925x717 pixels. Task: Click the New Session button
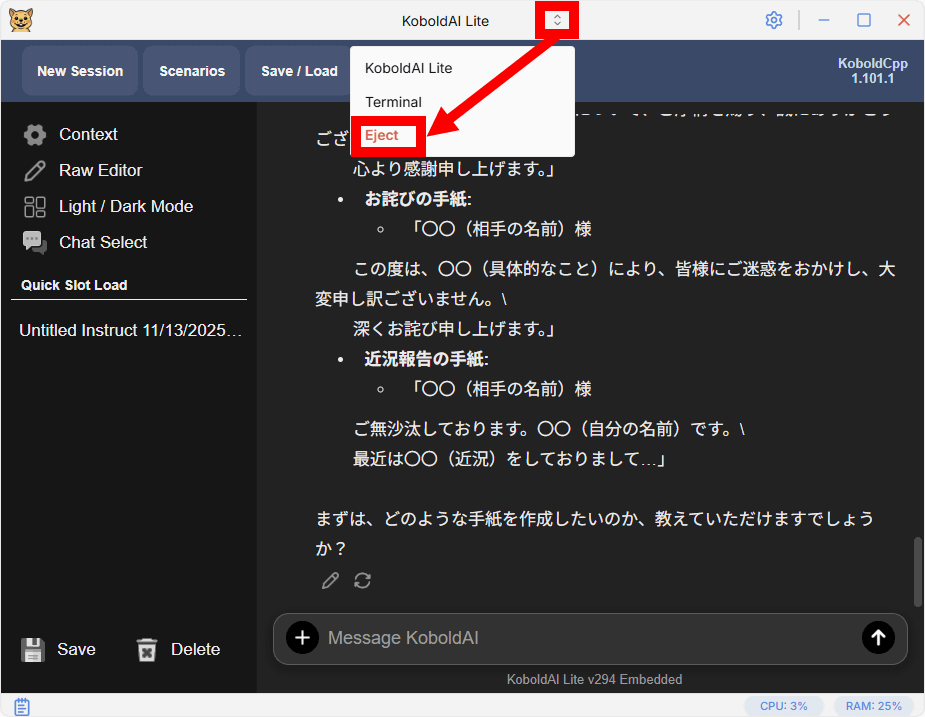[x=80, y=71]
